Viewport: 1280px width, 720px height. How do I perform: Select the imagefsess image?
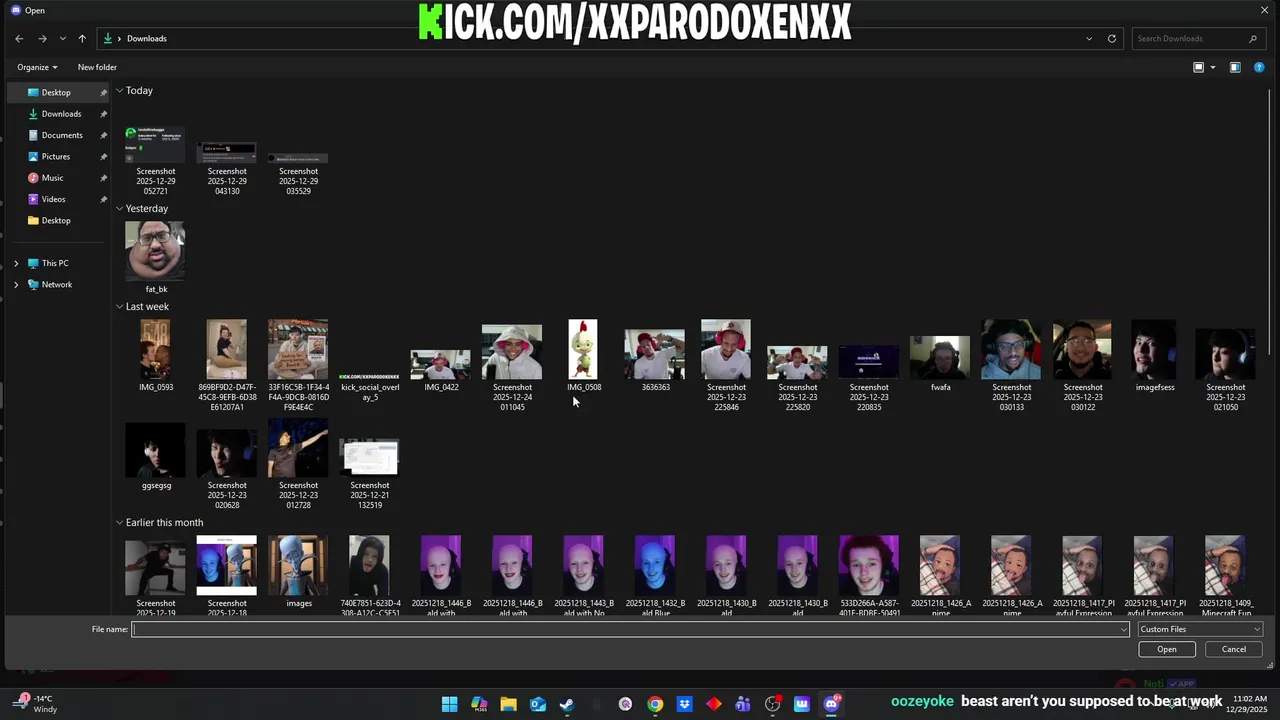point(1154,356)
